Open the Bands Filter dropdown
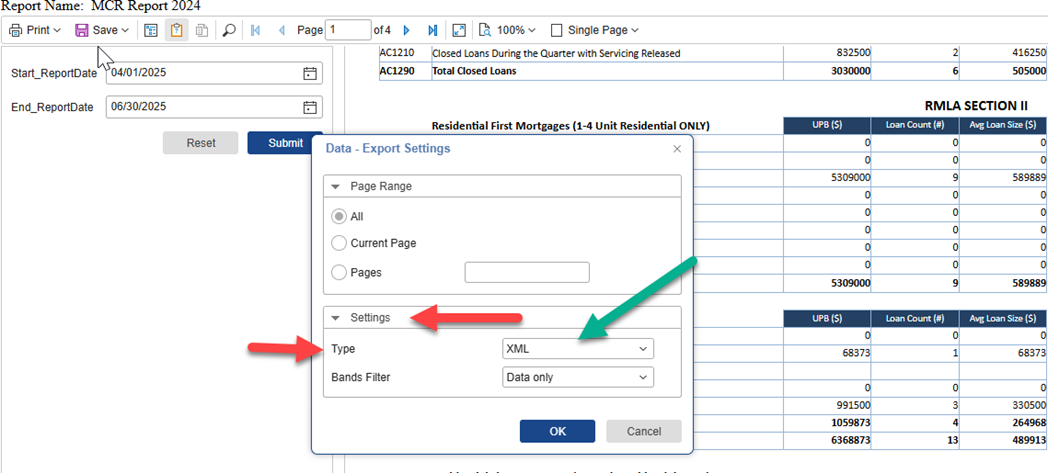The width and height of the screenshot is (1048, 473). pos(577,377)
